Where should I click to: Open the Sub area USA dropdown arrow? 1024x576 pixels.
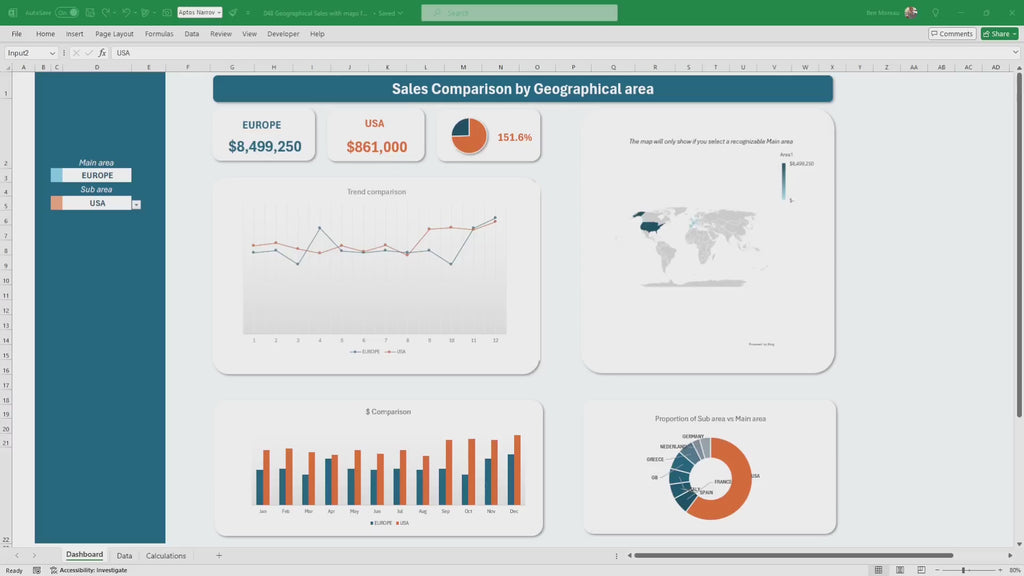pos(136,204)
